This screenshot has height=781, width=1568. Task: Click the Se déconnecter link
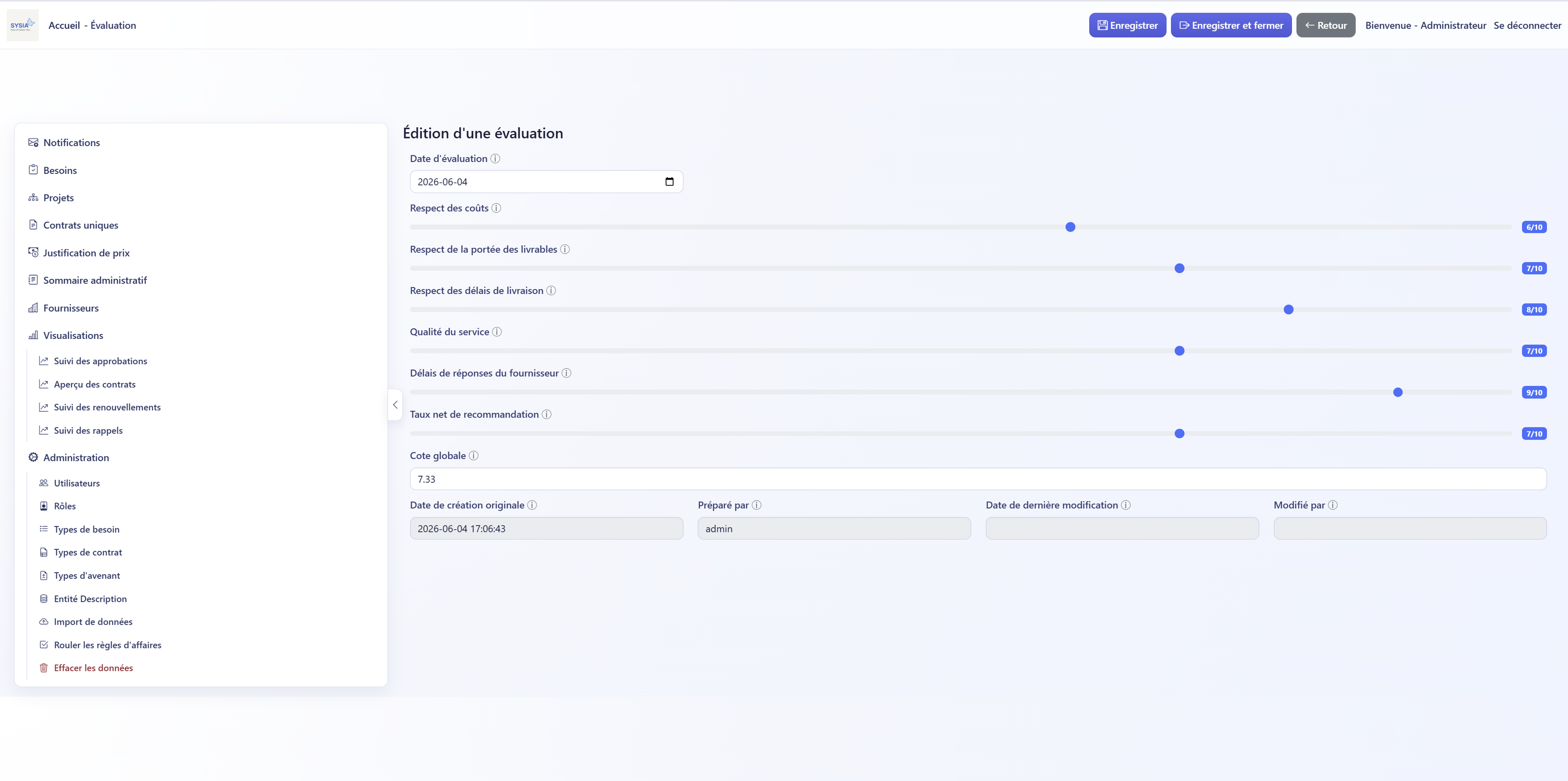click(x=1527, y=25)
